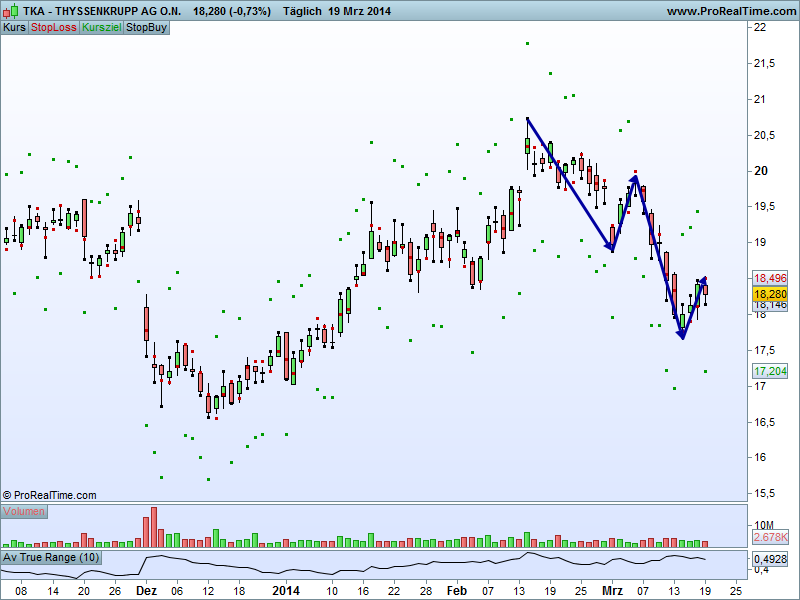Click the 0,4928 ATR value label

tap(770, 559)
